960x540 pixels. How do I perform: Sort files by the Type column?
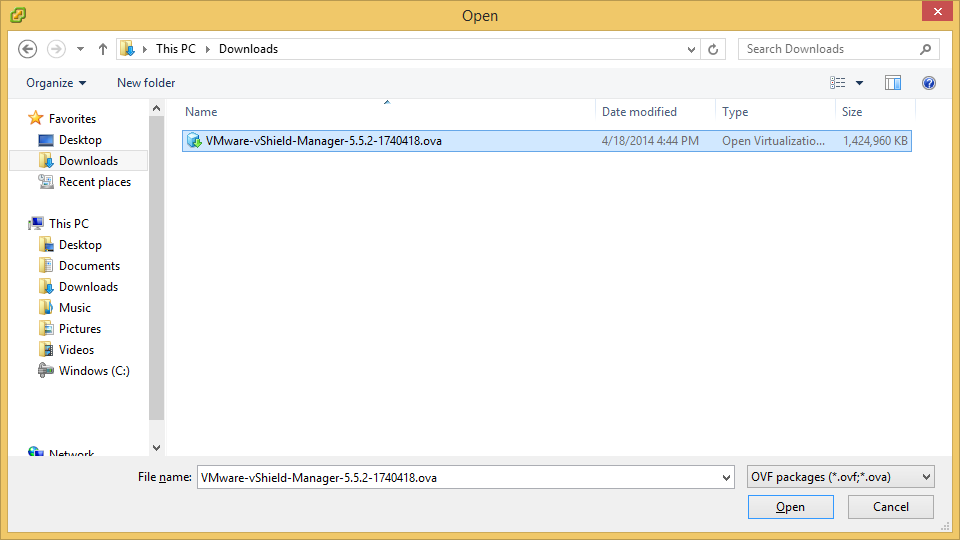point(775,112)
